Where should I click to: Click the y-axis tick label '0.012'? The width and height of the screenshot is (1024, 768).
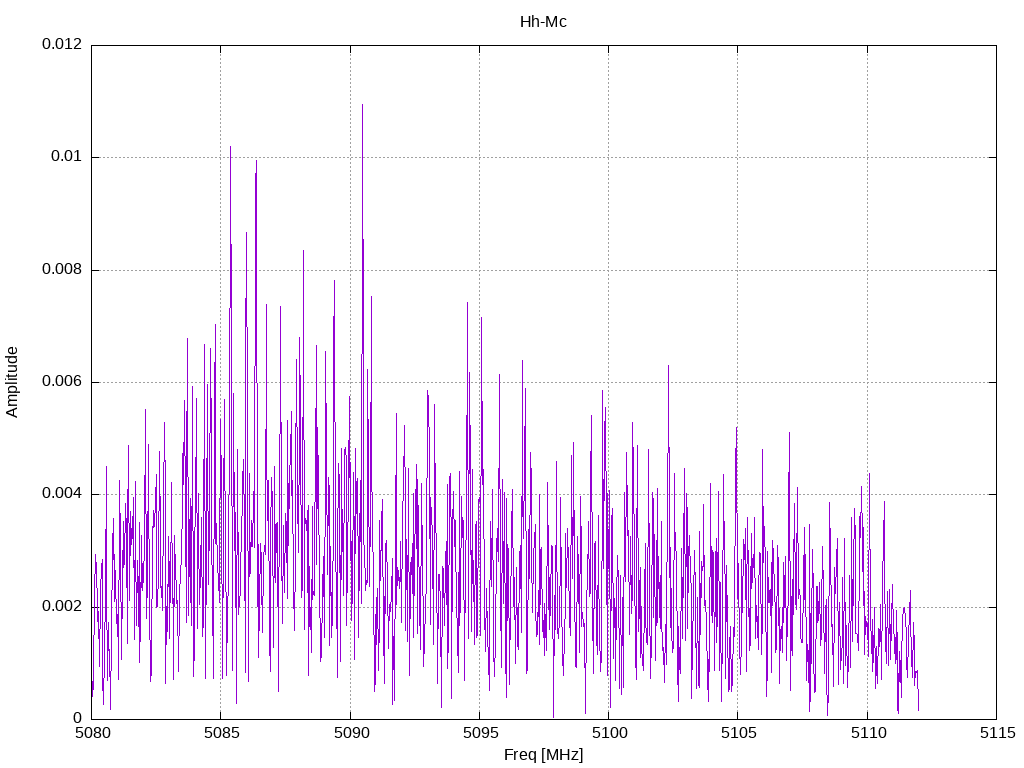[62, 44]
